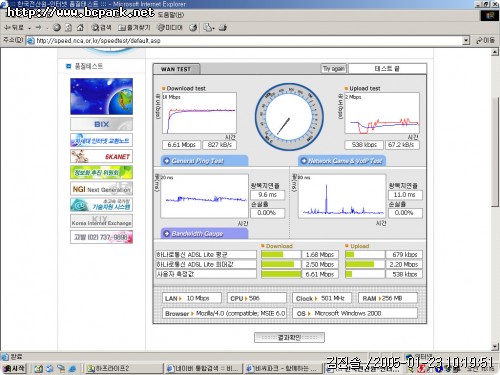Click the OS Microsoft Windows 2000 field
This screenshot has width=500, height=375.
(355, 313)
